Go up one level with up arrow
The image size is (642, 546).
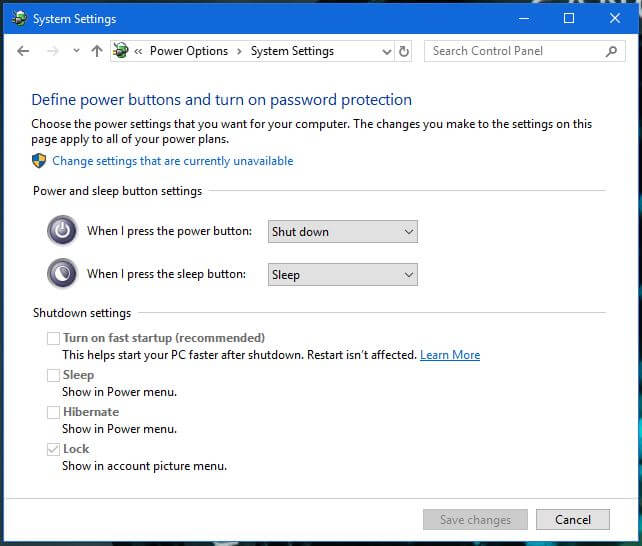[x=97, y=51]
